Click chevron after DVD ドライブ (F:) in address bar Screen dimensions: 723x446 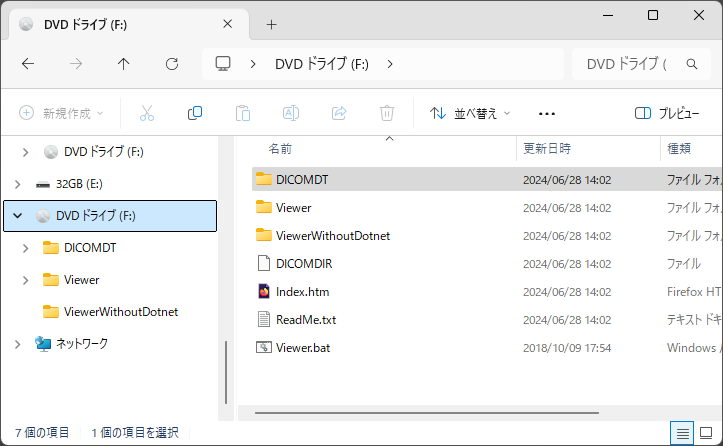pyautogui.click(x=390, y=64)
